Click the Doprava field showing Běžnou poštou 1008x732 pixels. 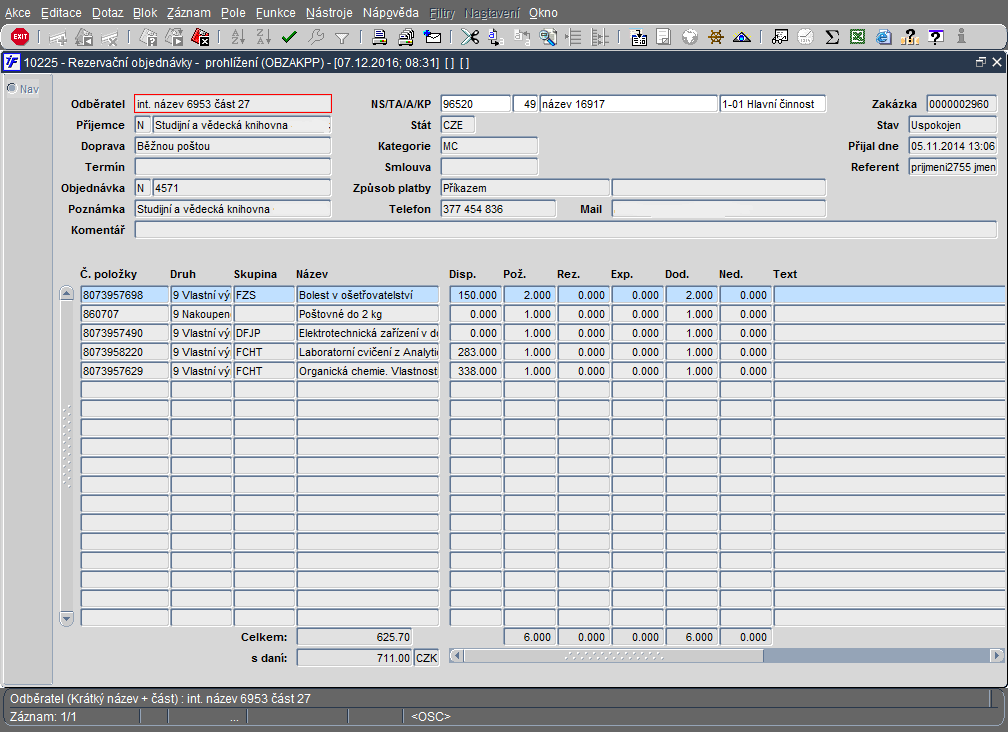(233, 146)
